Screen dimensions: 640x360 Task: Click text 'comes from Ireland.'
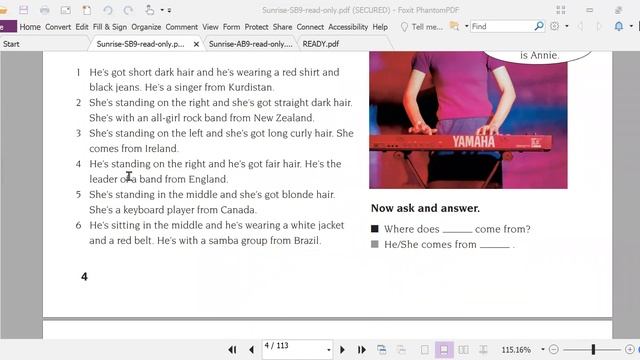134,149
